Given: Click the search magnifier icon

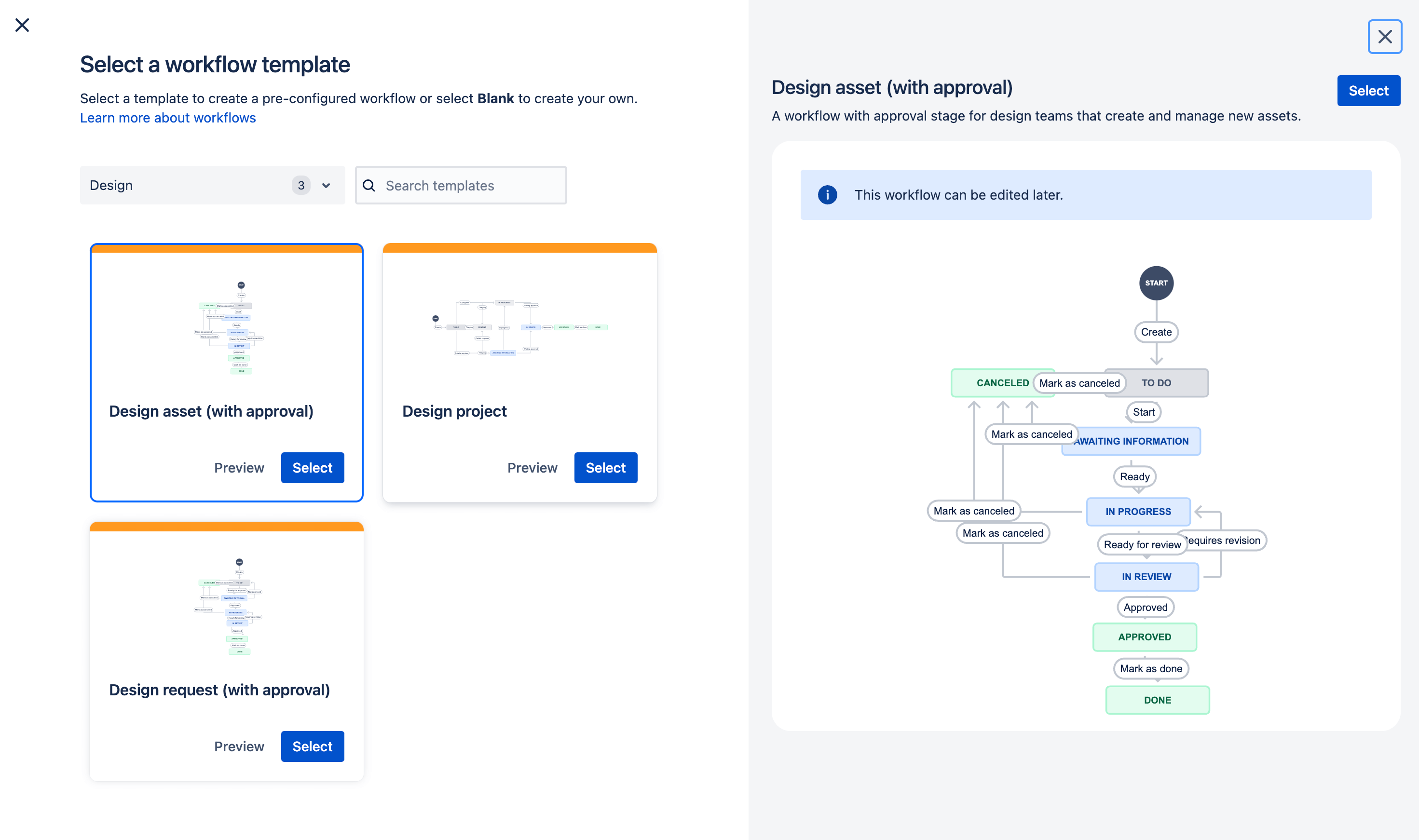Looking at the screenshot, I should coord(369,185).
